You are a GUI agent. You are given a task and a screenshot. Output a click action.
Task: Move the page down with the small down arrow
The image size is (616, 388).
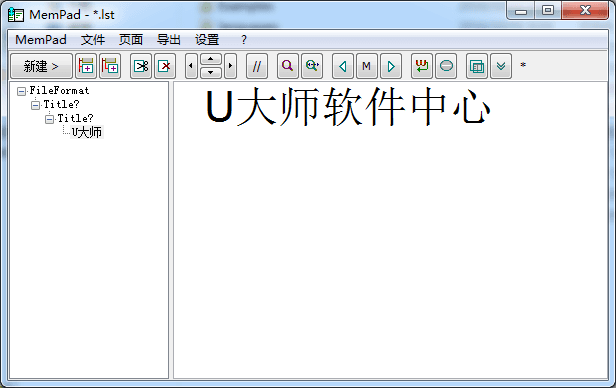[x=211, y=73]
